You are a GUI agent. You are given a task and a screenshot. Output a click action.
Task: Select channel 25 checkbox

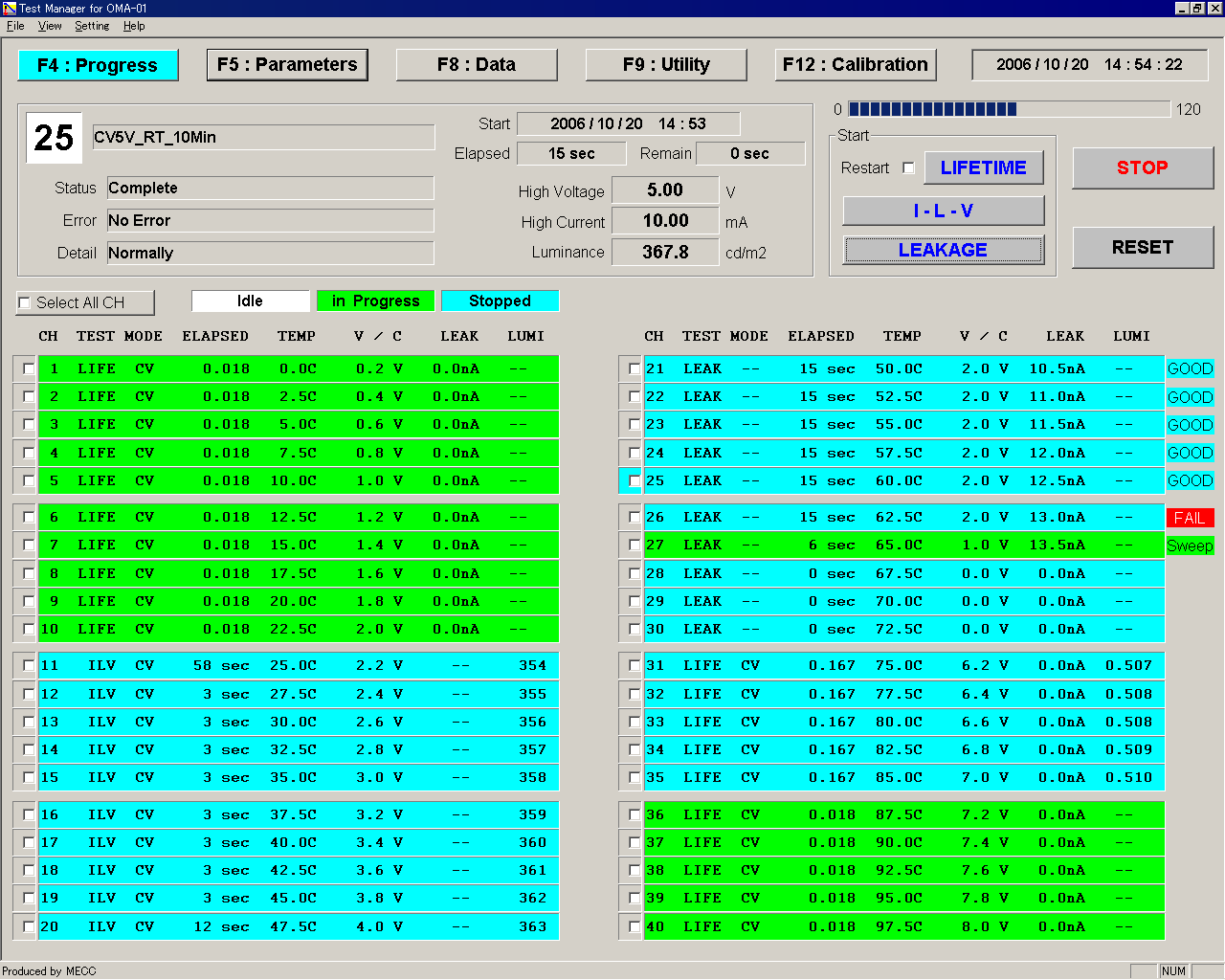click(x=634, y=480)
